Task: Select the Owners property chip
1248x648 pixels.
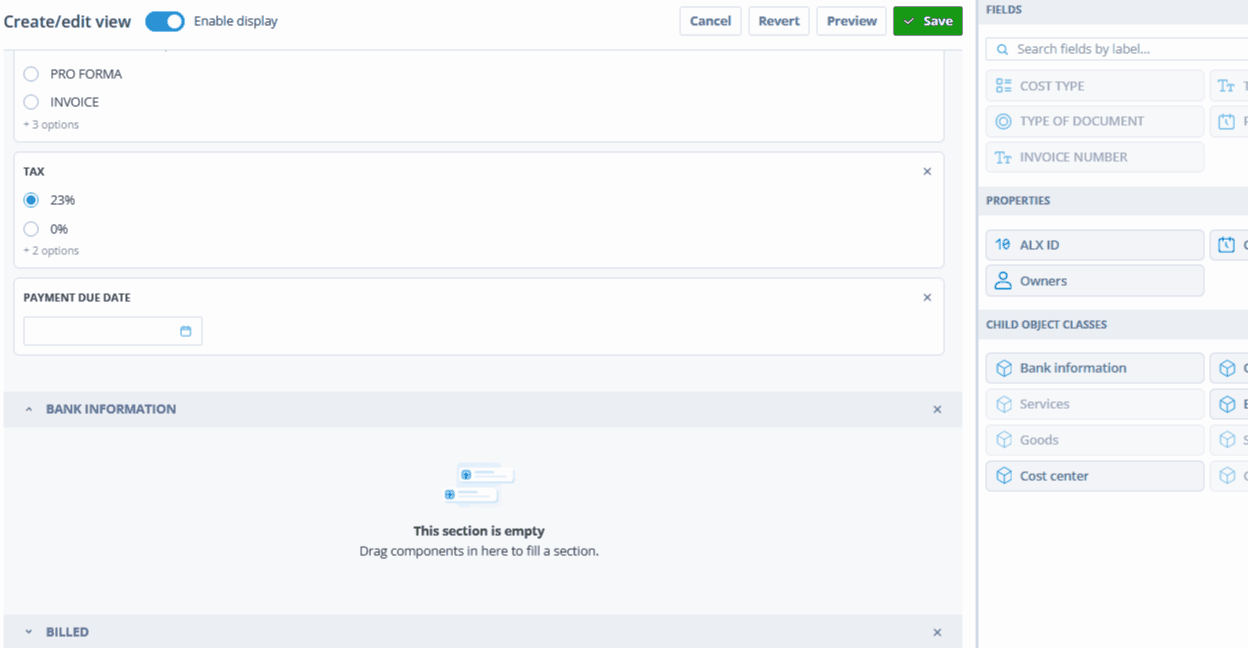Action: pyautogui.click(x=1095, y=281)
